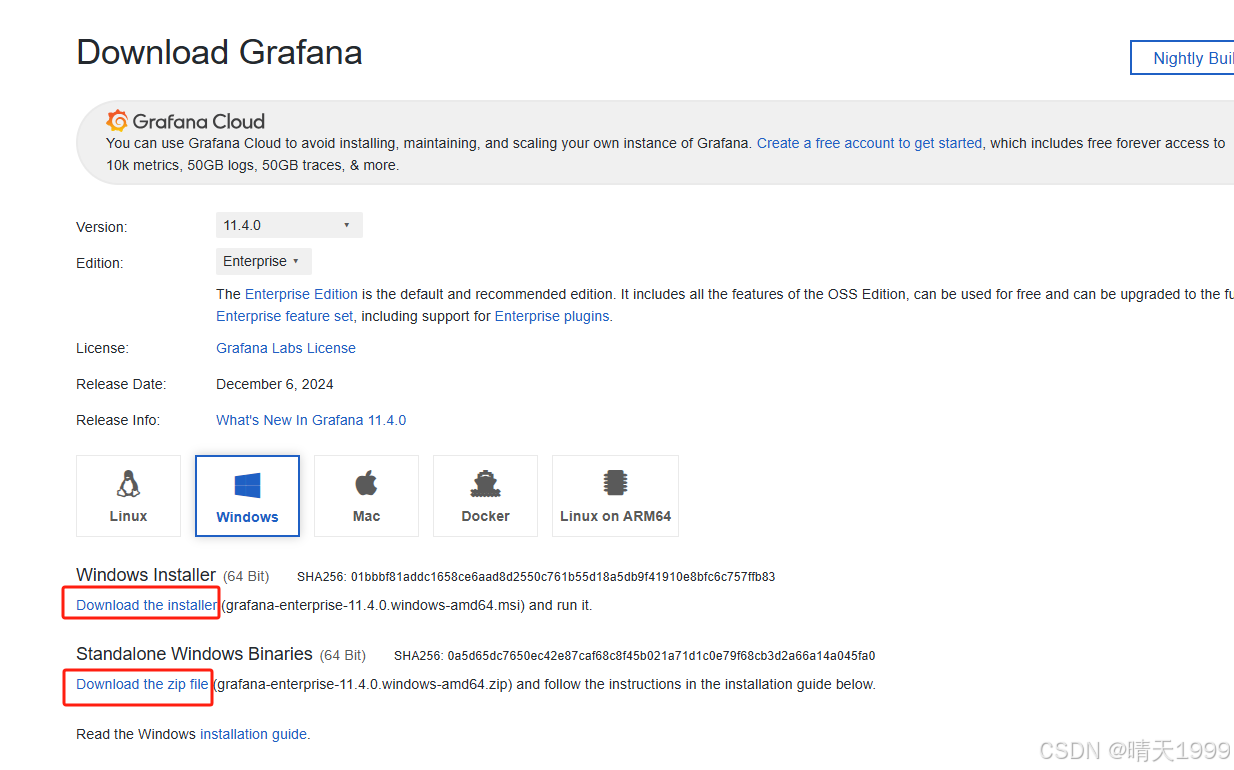Click the grafana-enterprise-11.4.0.windows-amd64.msi filename

pos(373,605)
